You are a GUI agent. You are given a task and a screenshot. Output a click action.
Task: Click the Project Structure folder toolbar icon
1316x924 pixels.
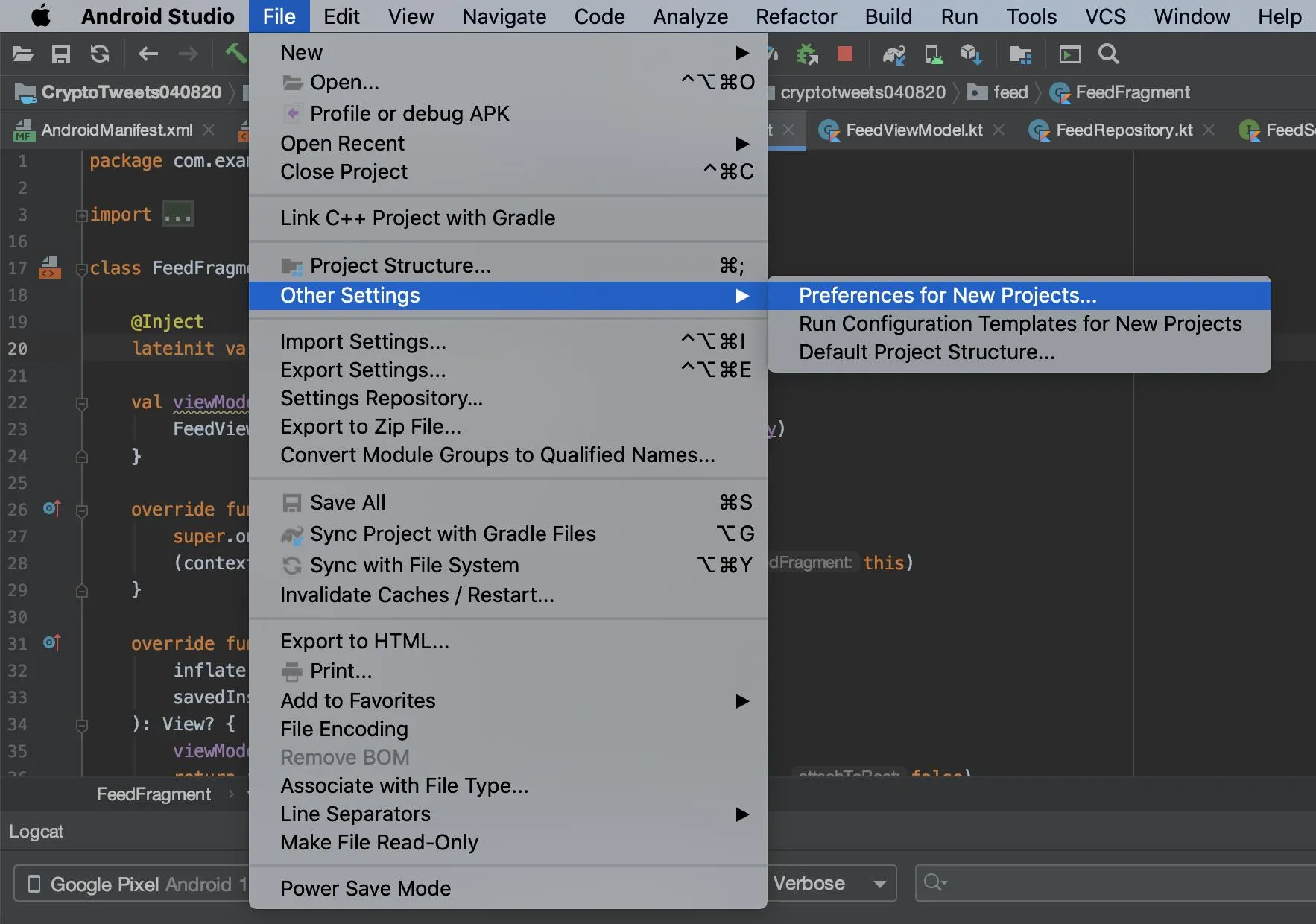coord(1020,54)
